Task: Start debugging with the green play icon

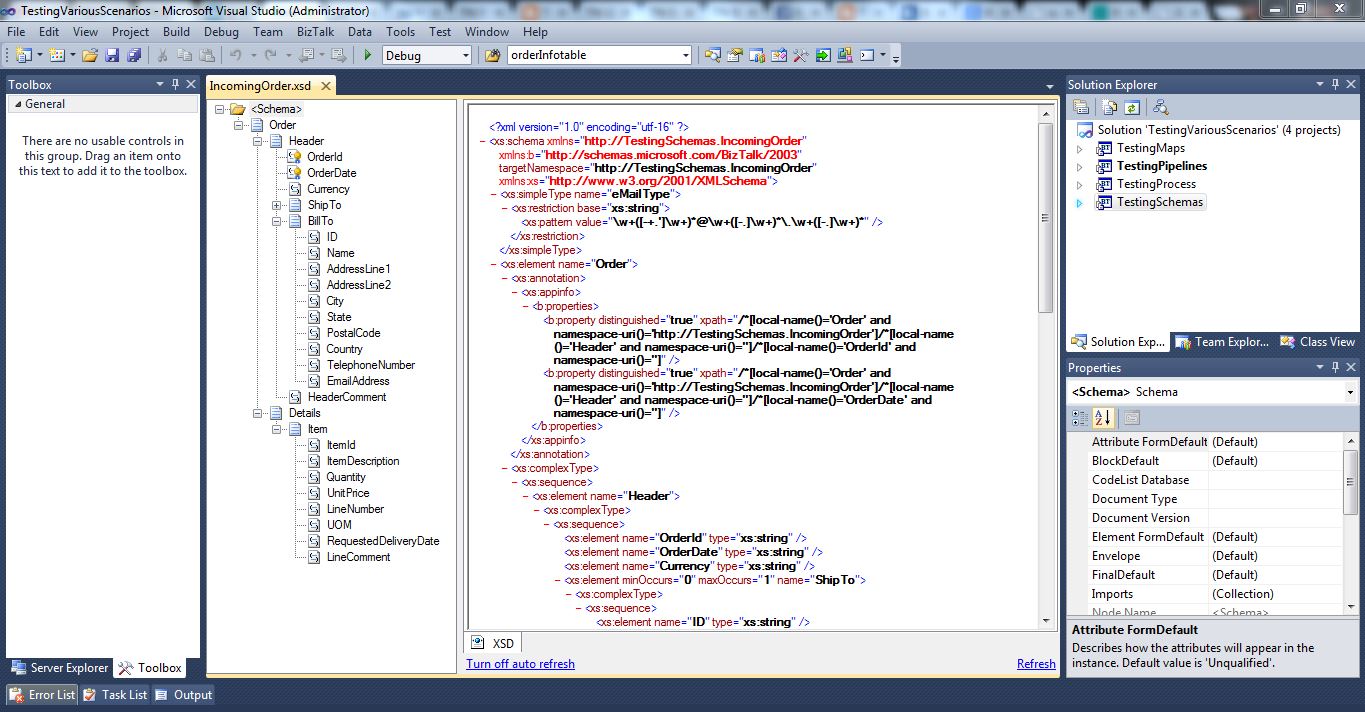Action: 368,55
